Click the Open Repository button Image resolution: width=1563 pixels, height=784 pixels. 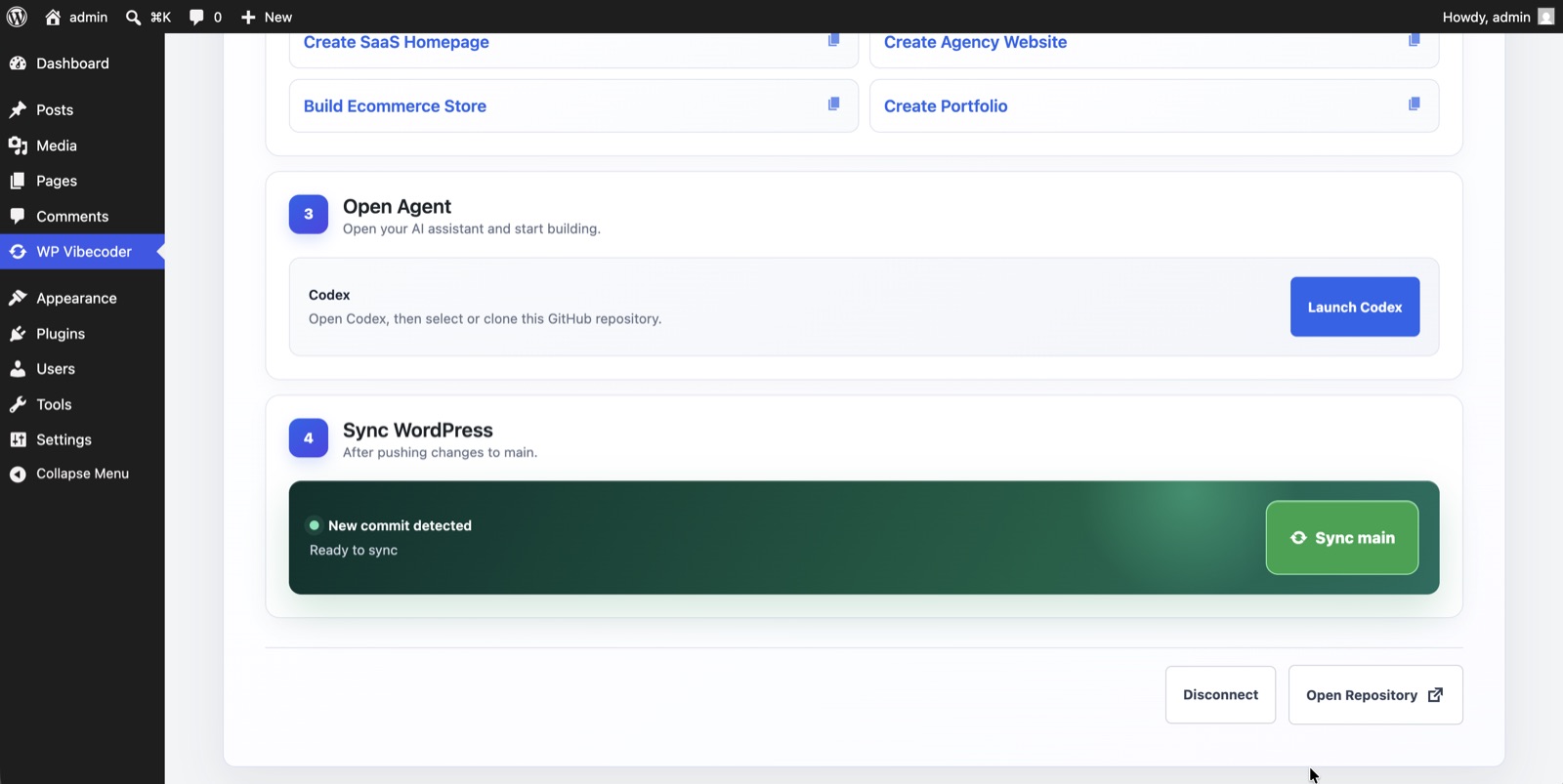pyautogui.click(x=1375, y=695)
